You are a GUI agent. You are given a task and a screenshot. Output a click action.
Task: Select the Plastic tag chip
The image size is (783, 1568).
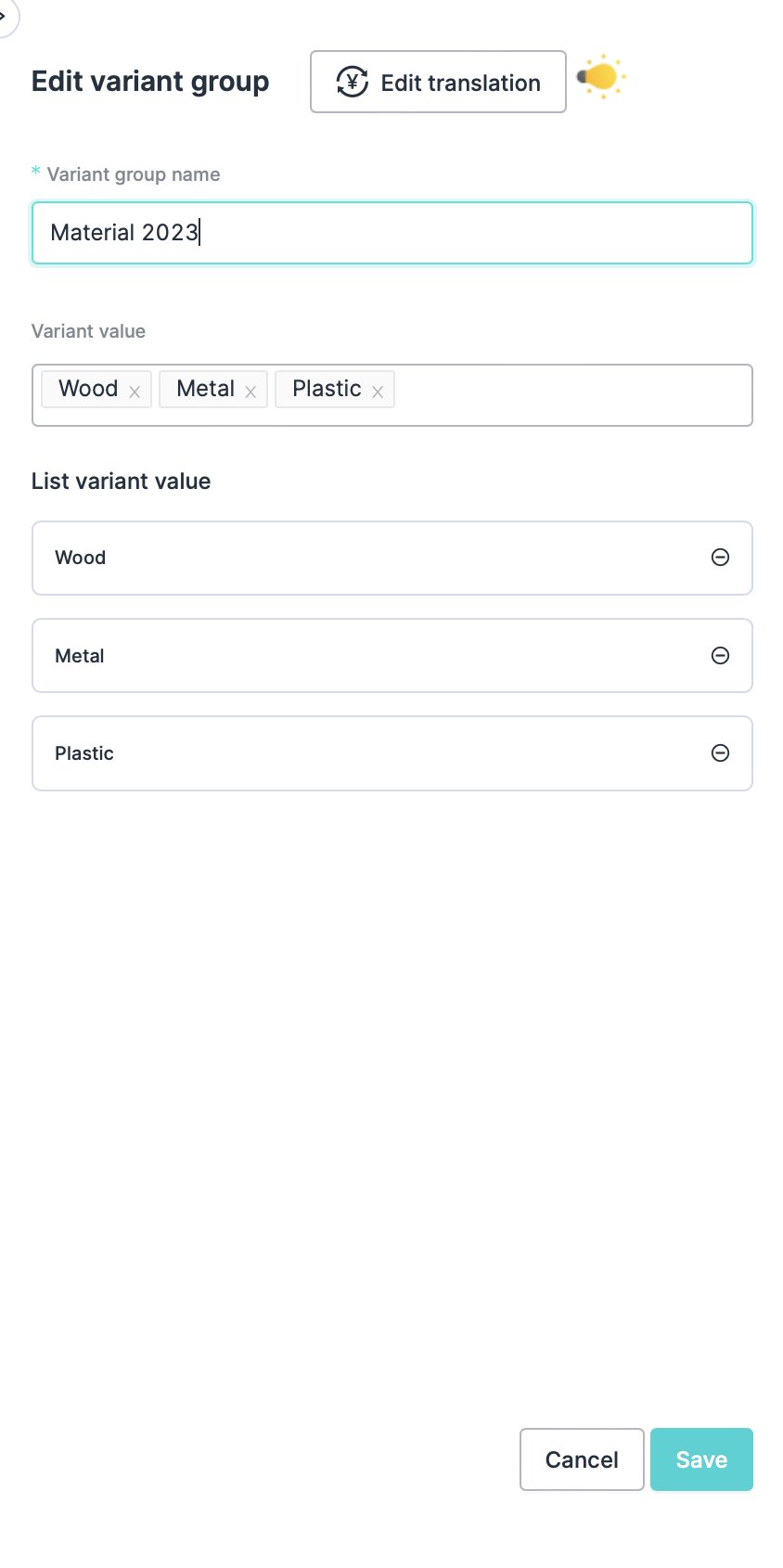[326, 389]
